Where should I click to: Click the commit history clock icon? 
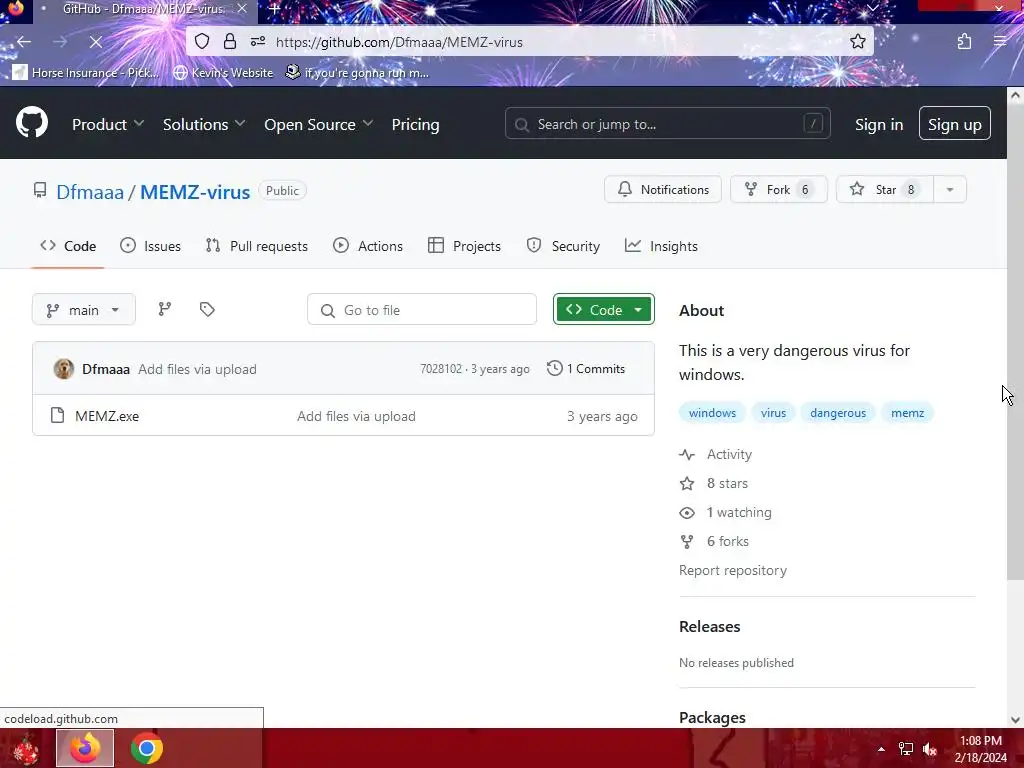coord(554,368)
